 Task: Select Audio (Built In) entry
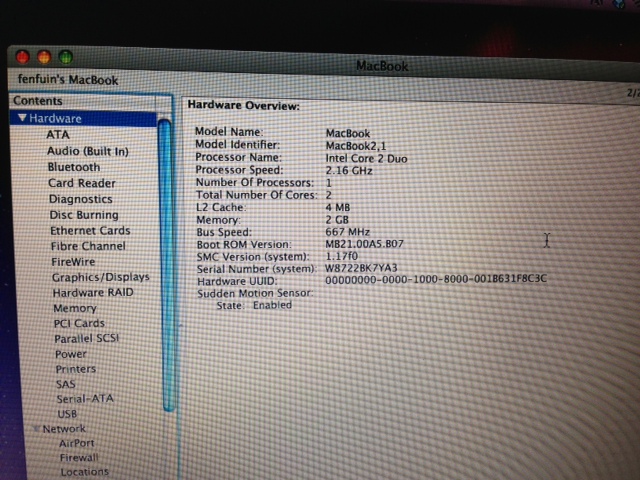click(x=88, y=151)
